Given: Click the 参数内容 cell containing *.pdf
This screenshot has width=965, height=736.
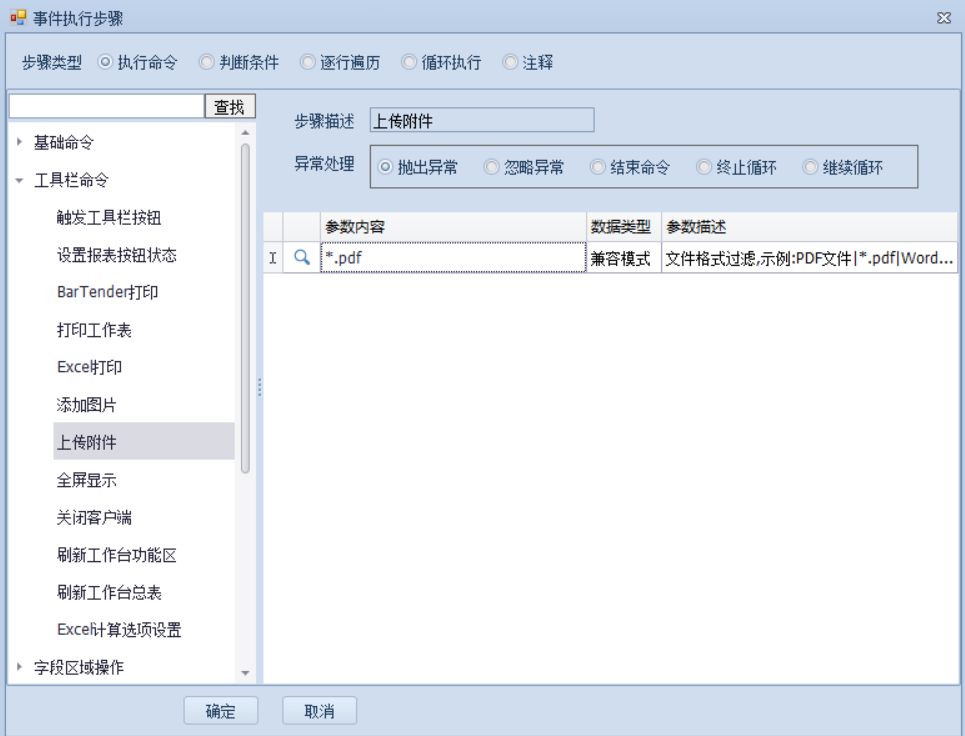Looking at the screenshot, I should point(452,259).
